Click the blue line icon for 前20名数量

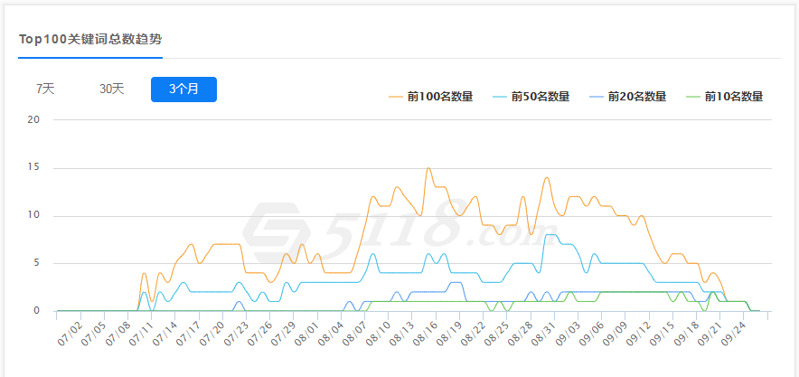pyautogui.click(x=596, y=96)
